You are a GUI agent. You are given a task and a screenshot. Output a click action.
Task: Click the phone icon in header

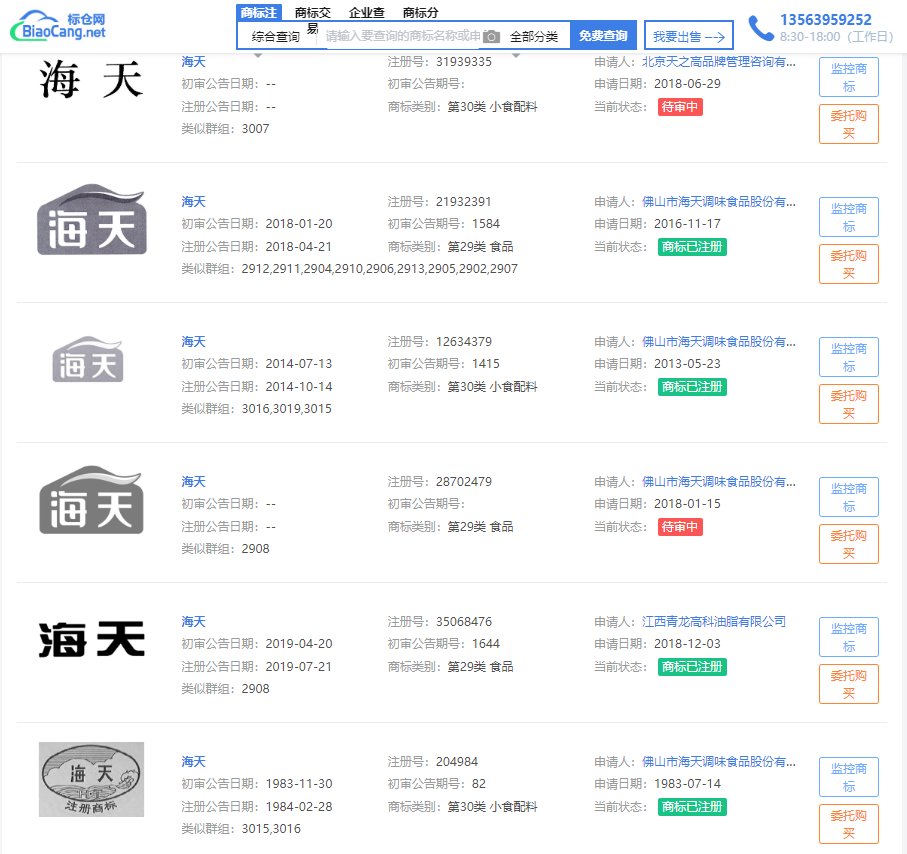coord(761,28)
